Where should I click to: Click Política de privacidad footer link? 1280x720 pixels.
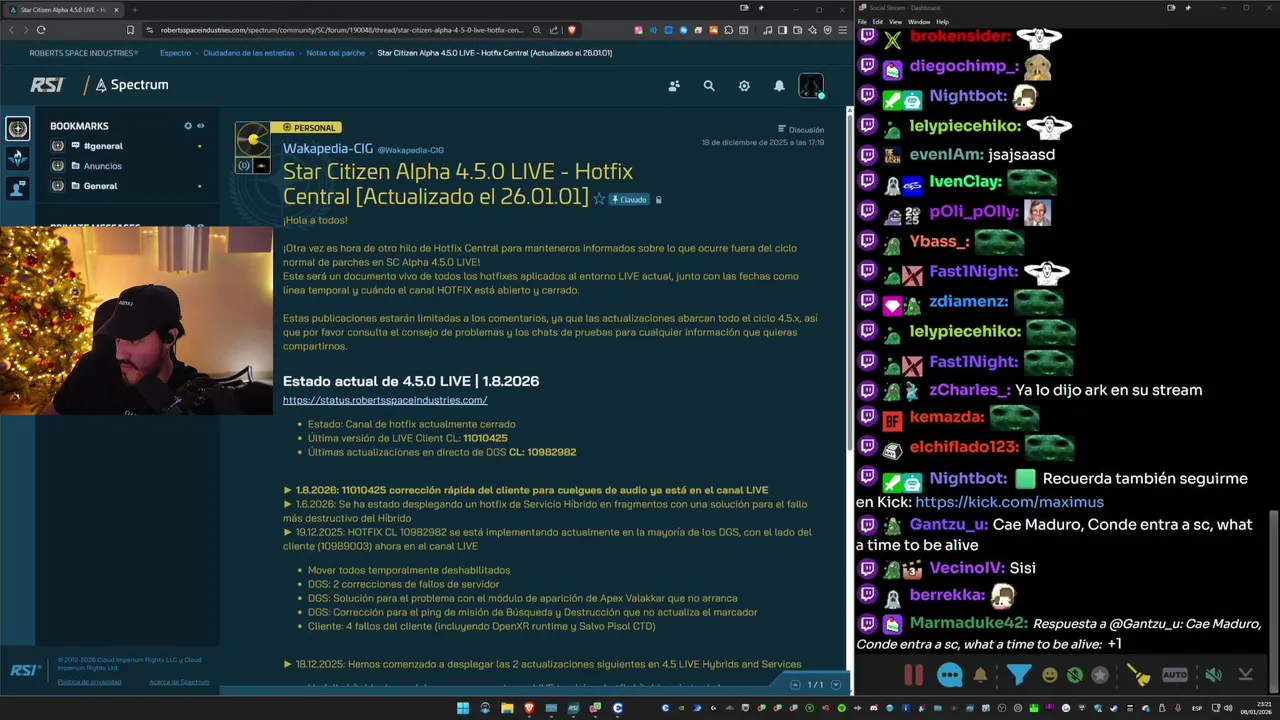(89, 682)
